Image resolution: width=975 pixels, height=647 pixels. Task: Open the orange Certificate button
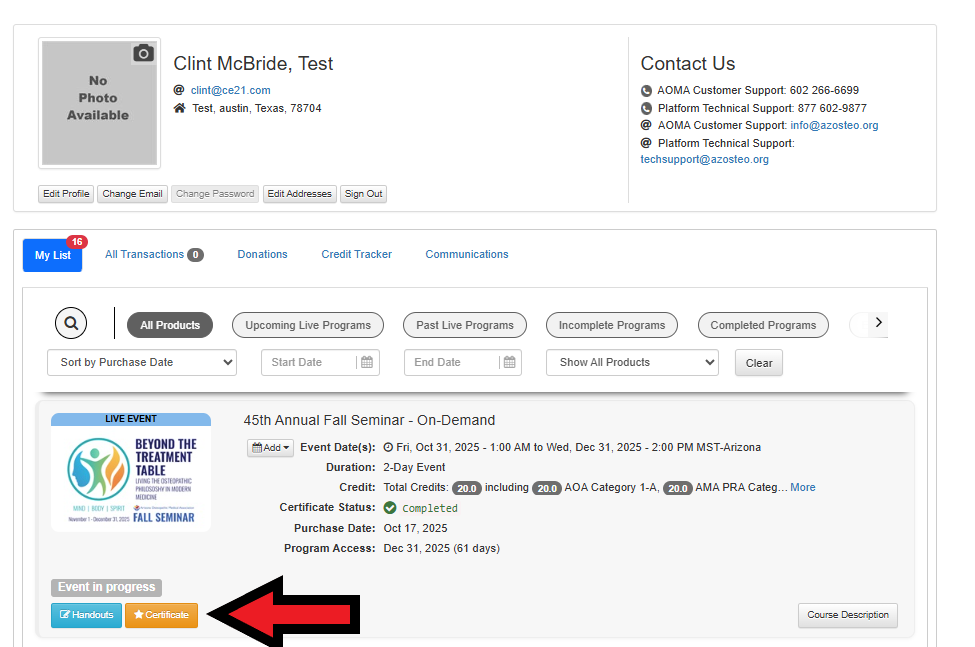[161, 615]
